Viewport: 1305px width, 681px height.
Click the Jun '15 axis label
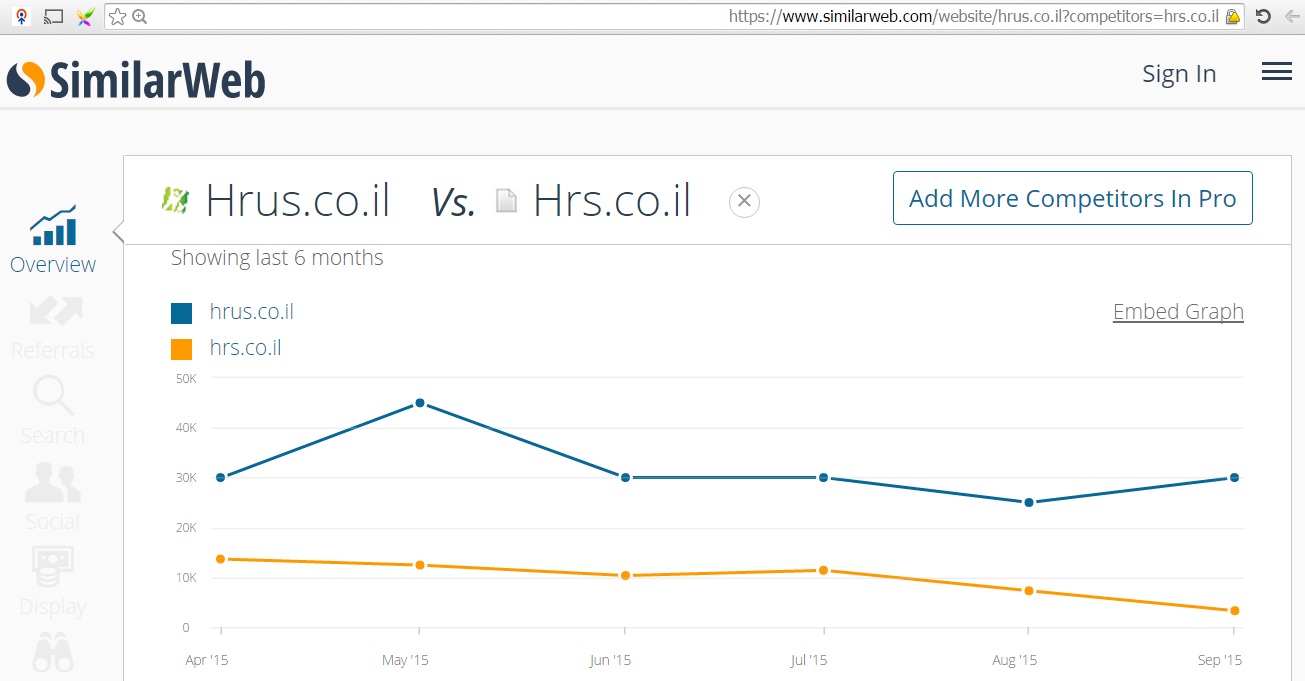point(610,660)
